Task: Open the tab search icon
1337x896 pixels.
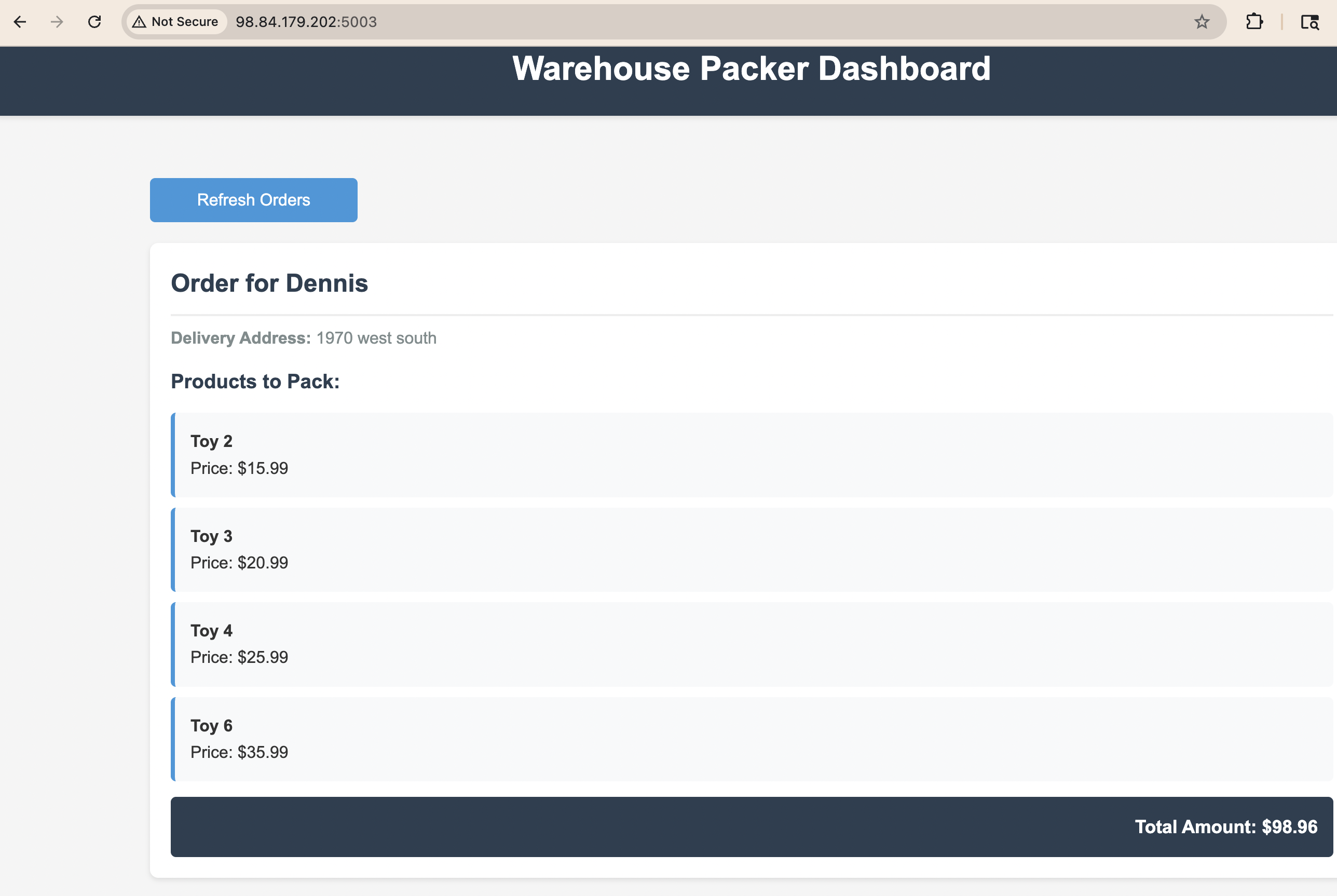Action: tap(1309, 22)
